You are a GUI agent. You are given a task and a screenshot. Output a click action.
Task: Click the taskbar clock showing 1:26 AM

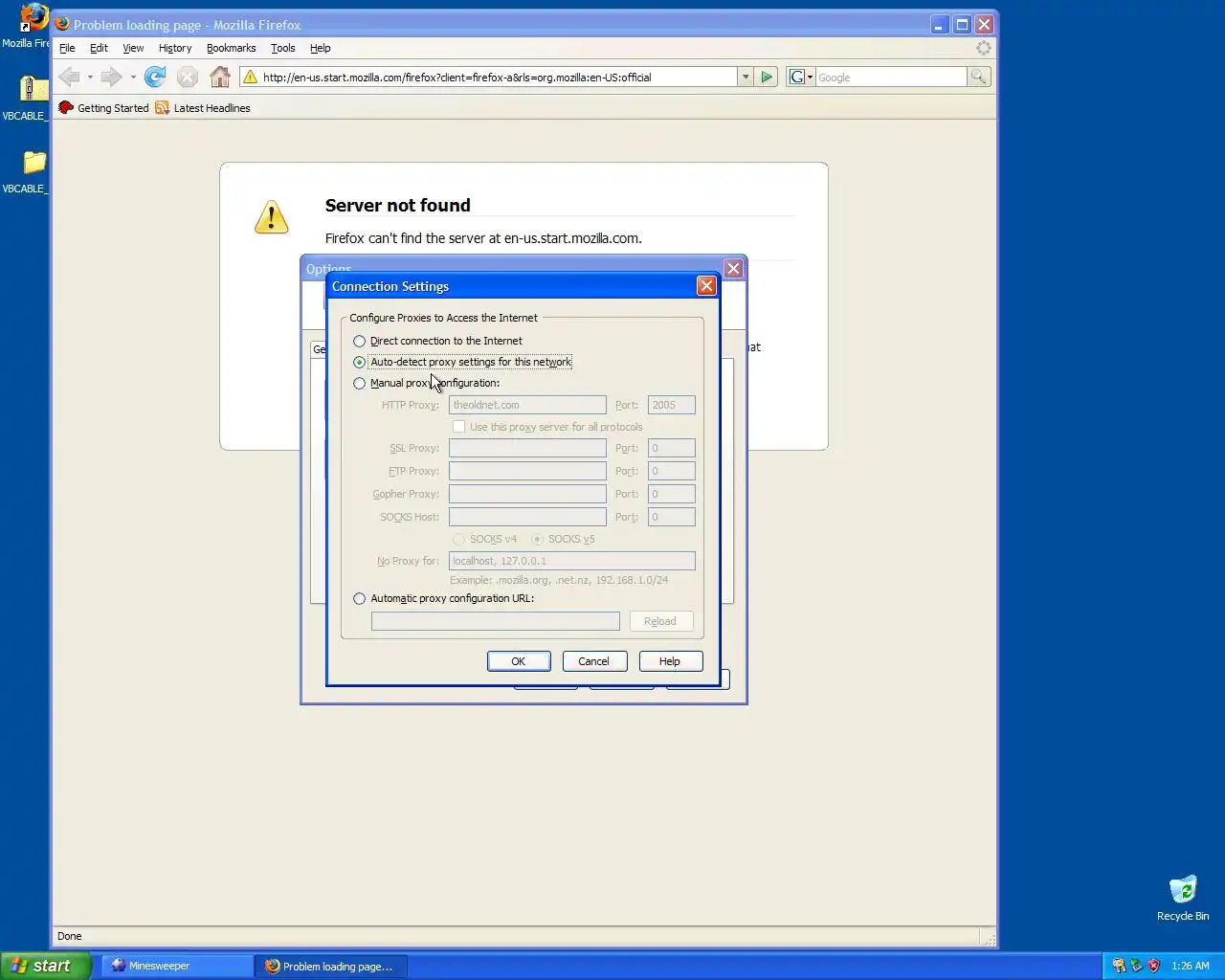tap(1190, 966)
